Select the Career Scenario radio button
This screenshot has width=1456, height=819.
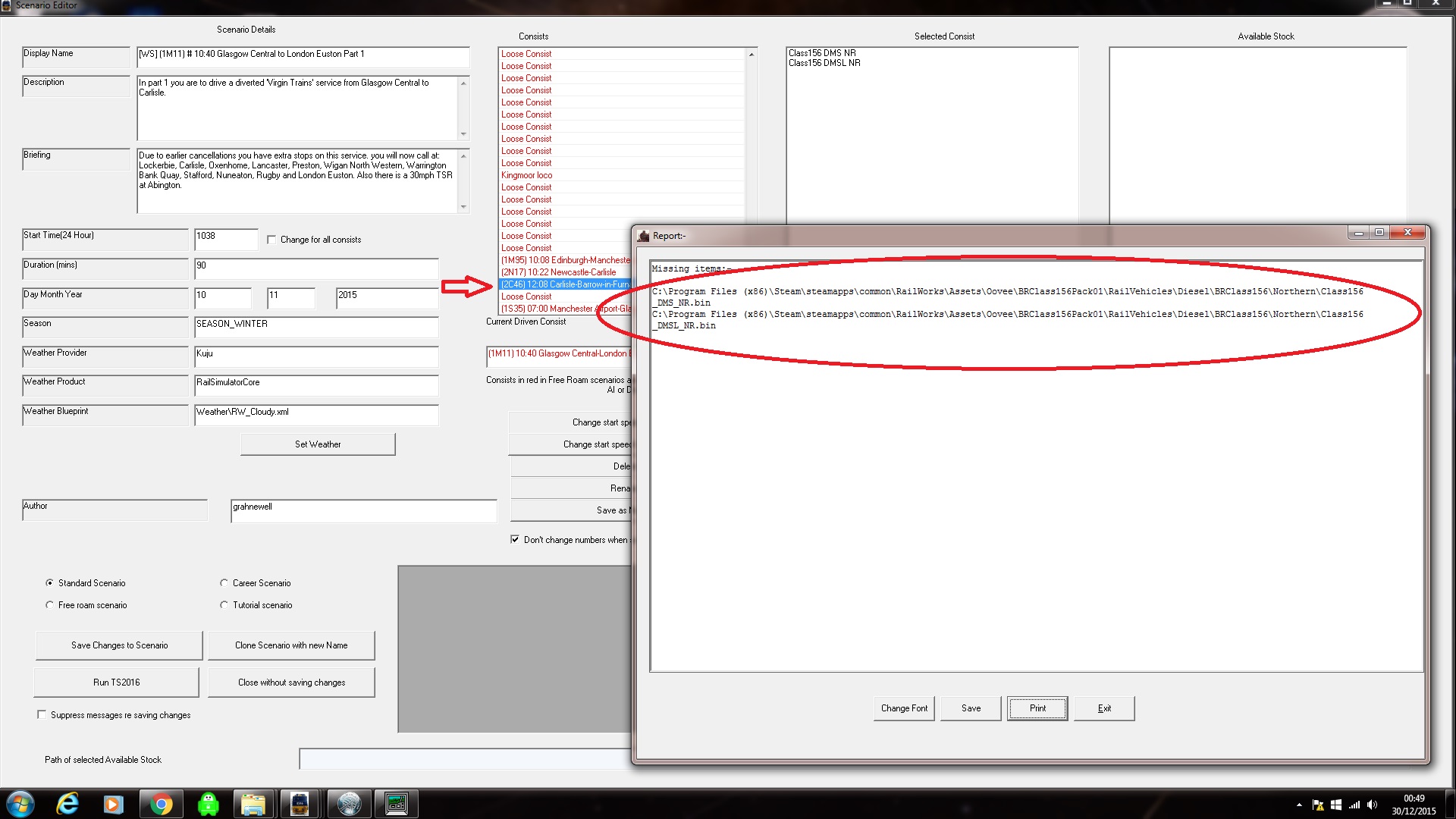pyautogui.click(x=224, y=583)
